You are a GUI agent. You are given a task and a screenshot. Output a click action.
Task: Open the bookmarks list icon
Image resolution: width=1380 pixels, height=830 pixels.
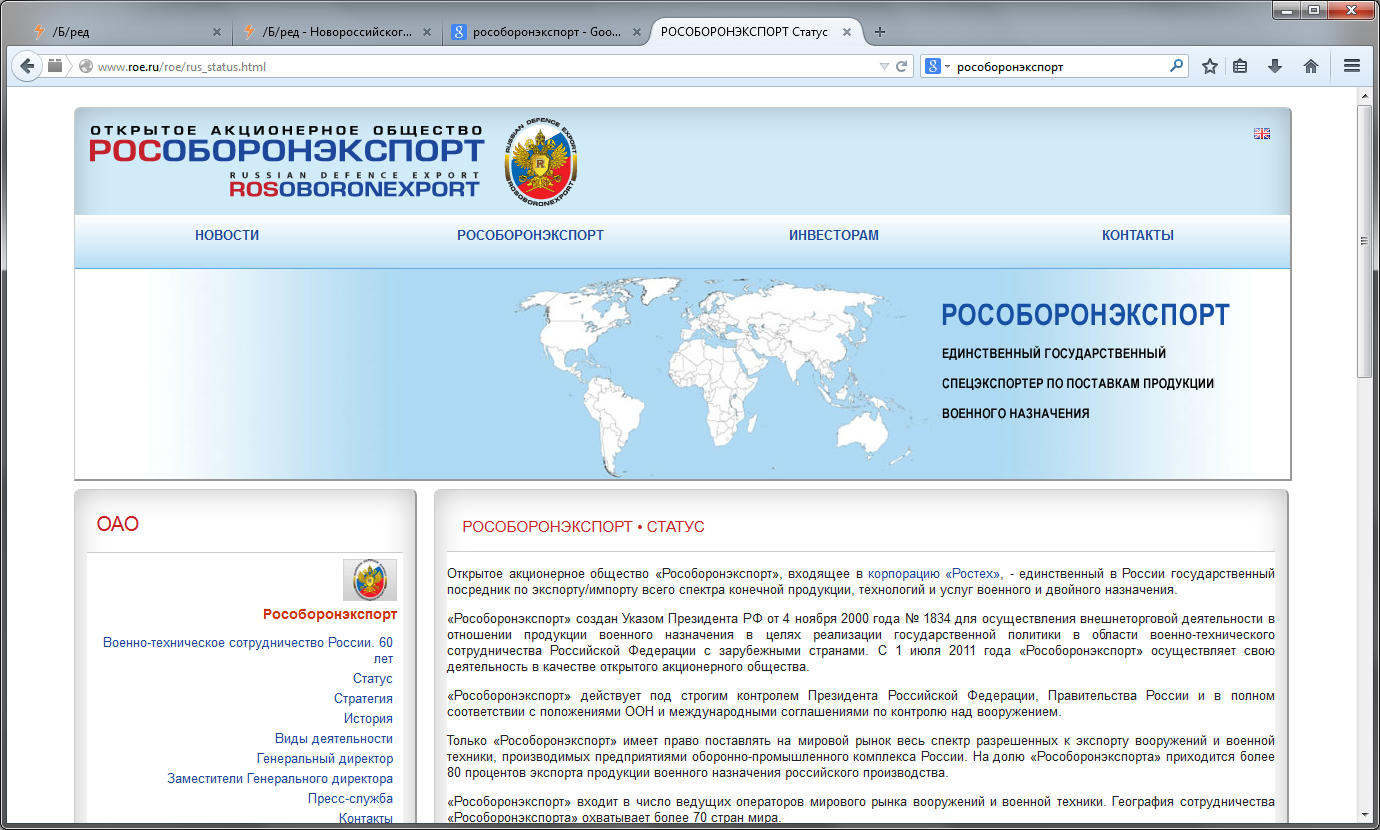point(1240,67)
